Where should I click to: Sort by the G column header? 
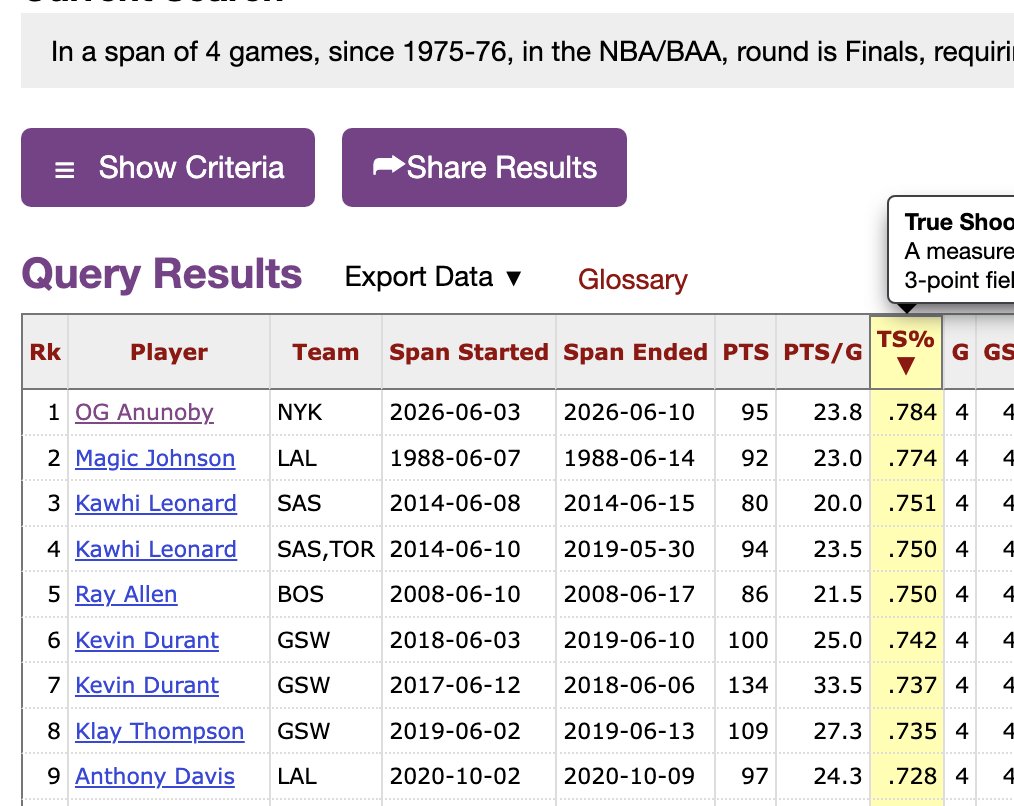pyautogui.click(x=960, y=352)
